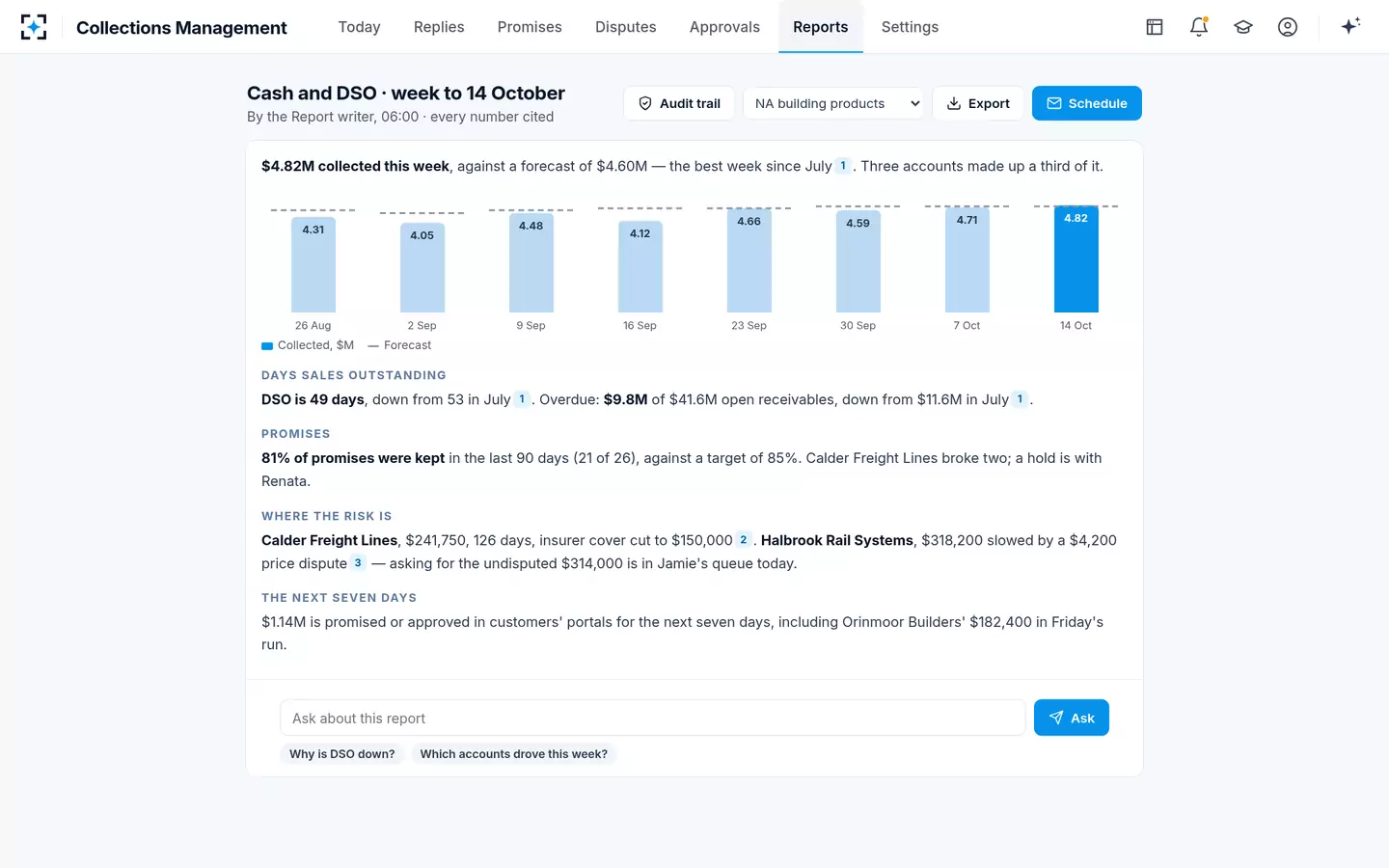1389x868 pixels.
Task: Open the NA building products dropdown
Action: click(833, 103)
